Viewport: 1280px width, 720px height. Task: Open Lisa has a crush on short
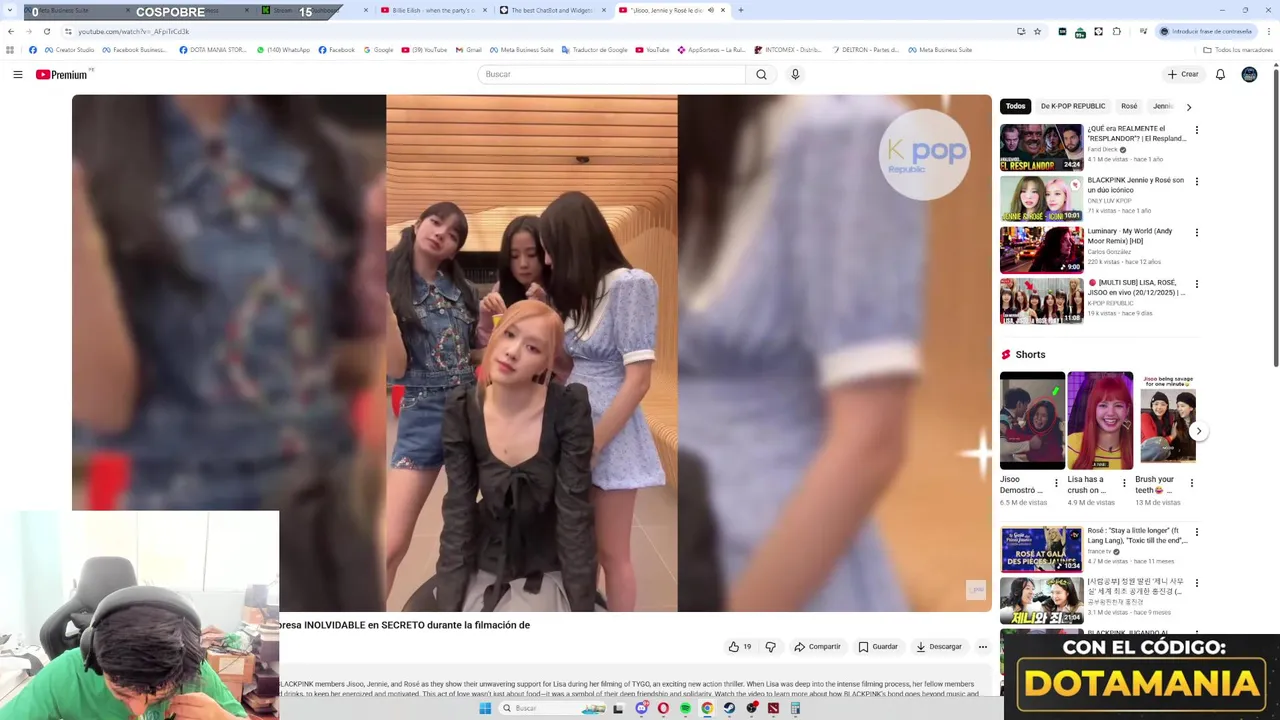[x=1100, y=420]
